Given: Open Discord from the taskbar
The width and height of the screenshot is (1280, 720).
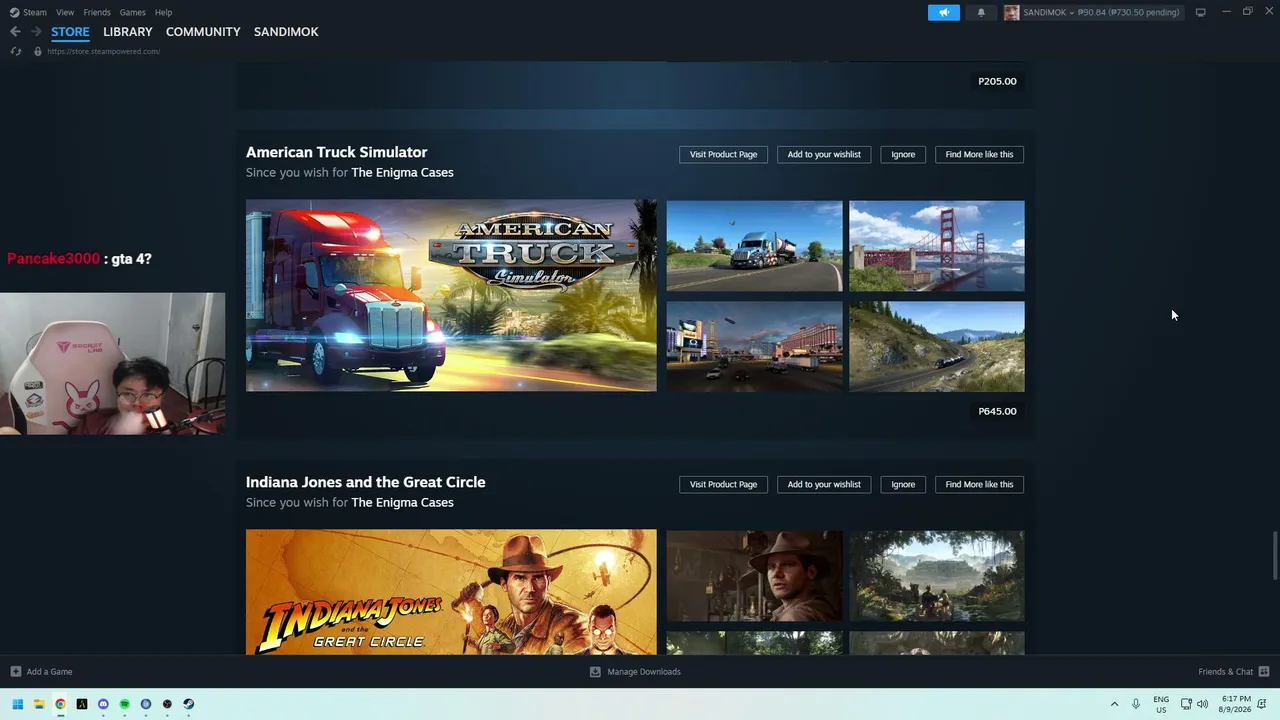Looking at the screenshot, I should click(103, 704).
